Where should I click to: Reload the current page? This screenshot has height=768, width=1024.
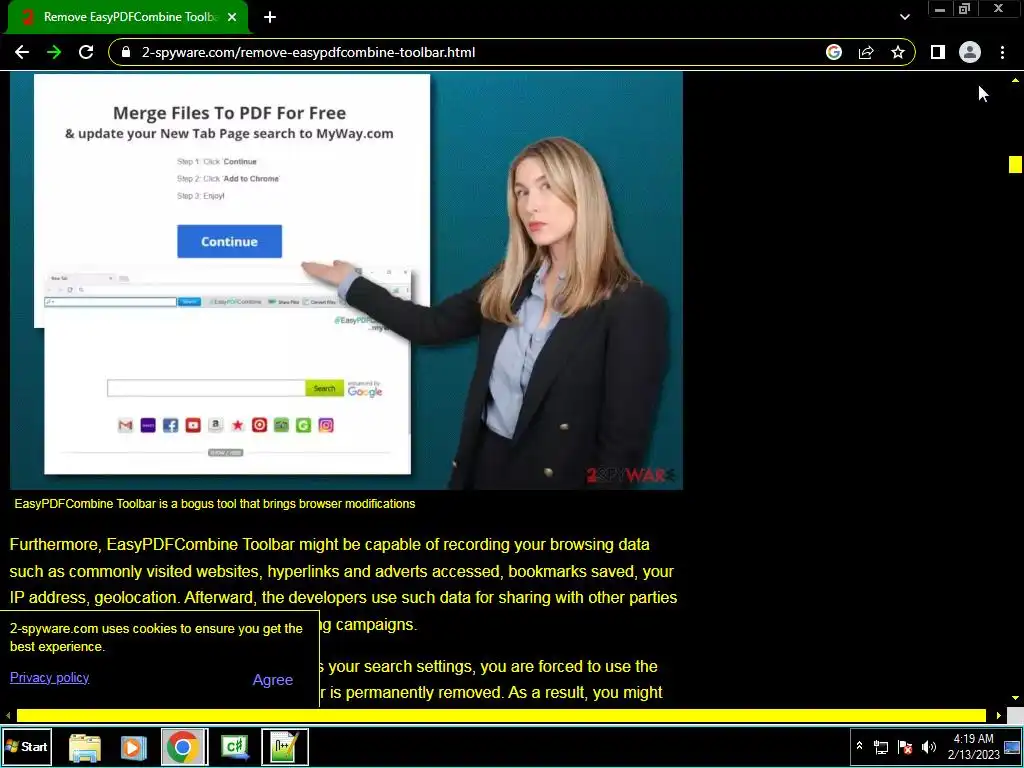86,52
